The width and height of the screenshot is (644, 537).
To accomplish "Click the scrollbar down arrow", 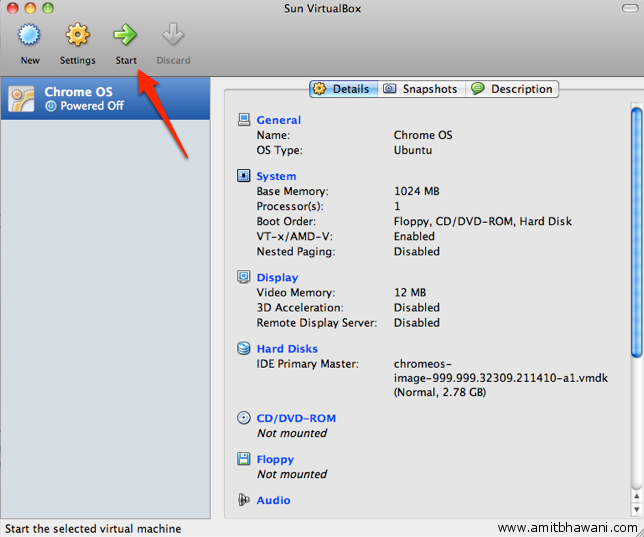I will (637, 509).
